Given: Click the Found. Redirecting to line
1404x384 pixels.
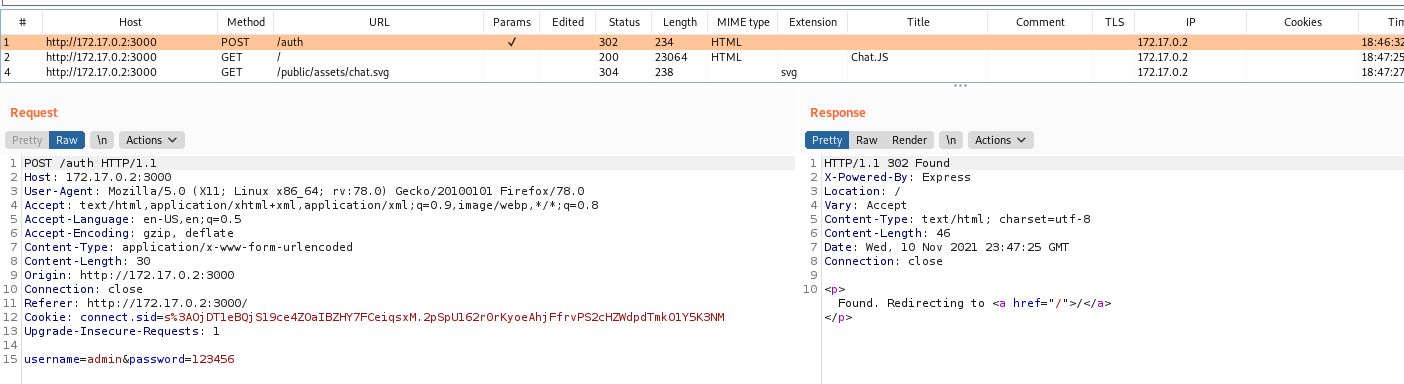Looking at the screenshot, I should pos(975,303).
